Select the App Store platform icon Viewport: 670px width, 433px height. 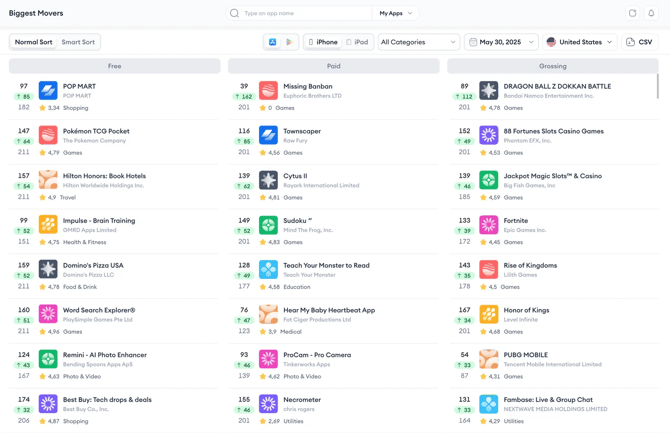tap(273, 42)
